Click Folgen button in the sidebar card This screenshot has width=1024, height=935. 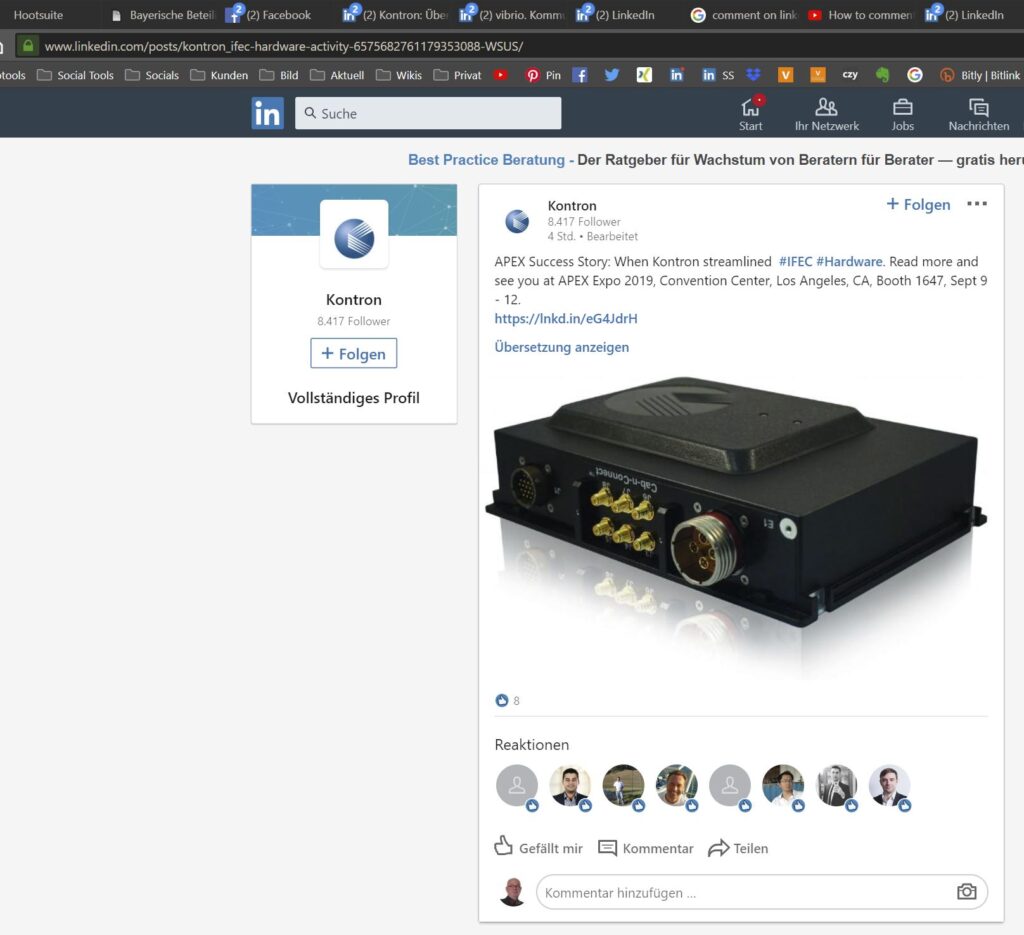[x=353, y=353]
